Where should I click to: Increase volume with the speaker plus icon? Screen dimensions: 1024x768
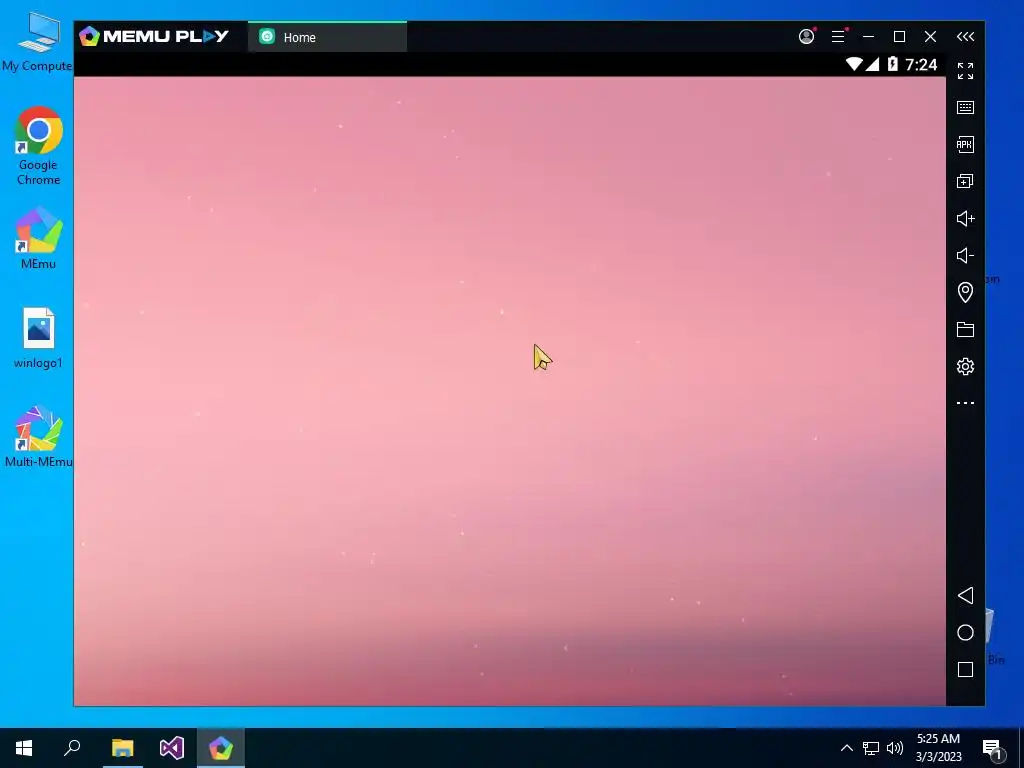965,218
